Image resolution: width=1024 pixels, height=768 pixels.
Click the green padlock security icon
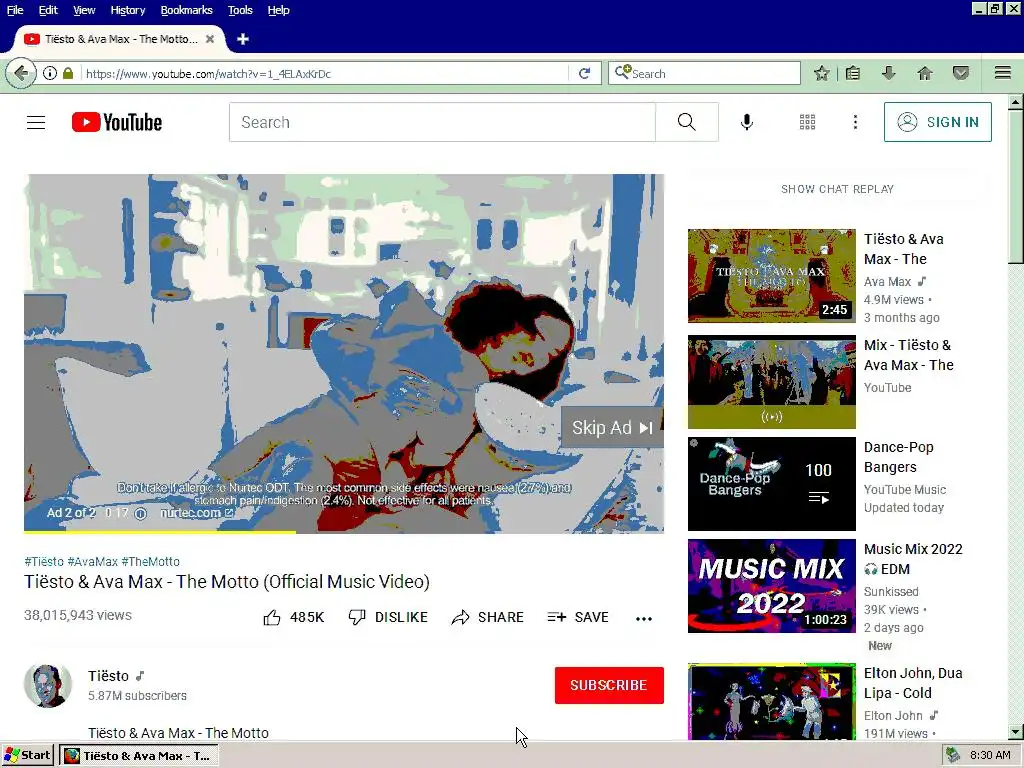pos(68,73)
